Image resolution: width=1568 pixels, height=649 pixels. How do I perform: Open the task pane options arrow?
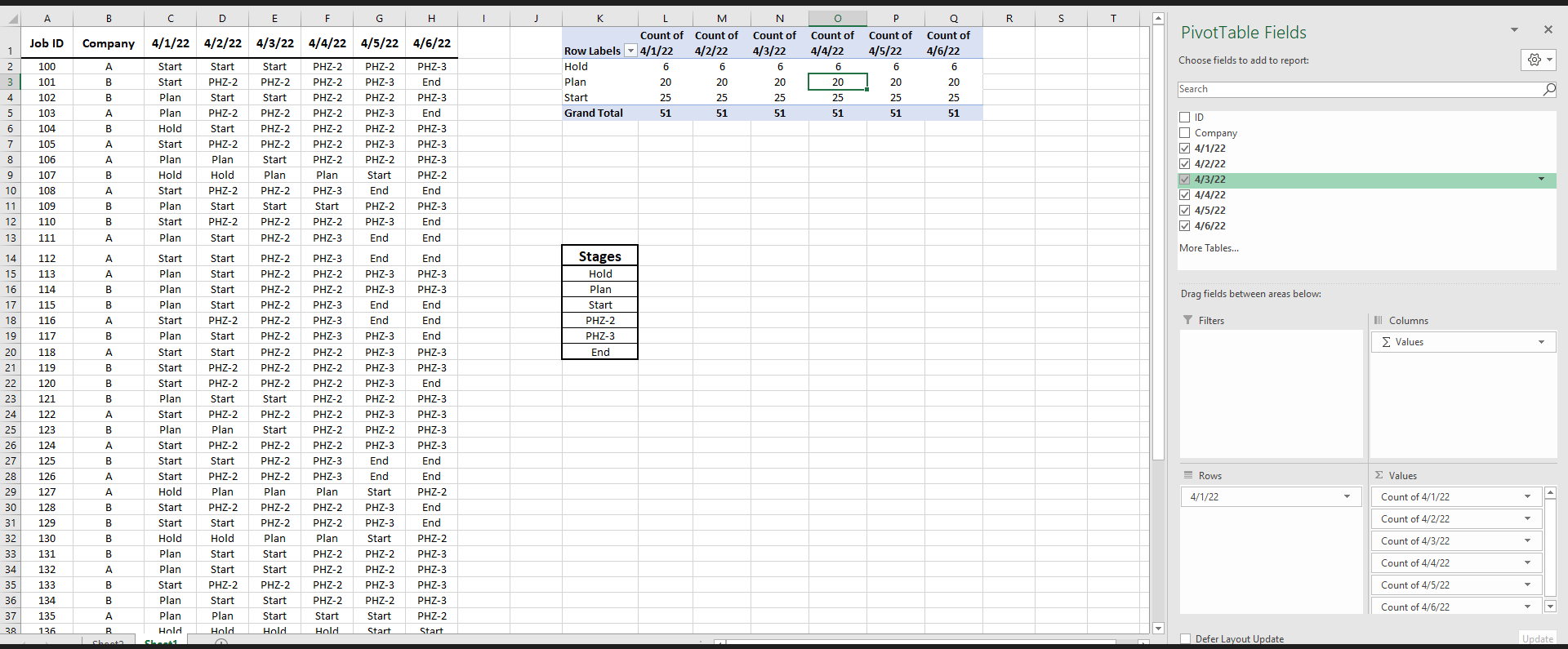[1514, 29]
